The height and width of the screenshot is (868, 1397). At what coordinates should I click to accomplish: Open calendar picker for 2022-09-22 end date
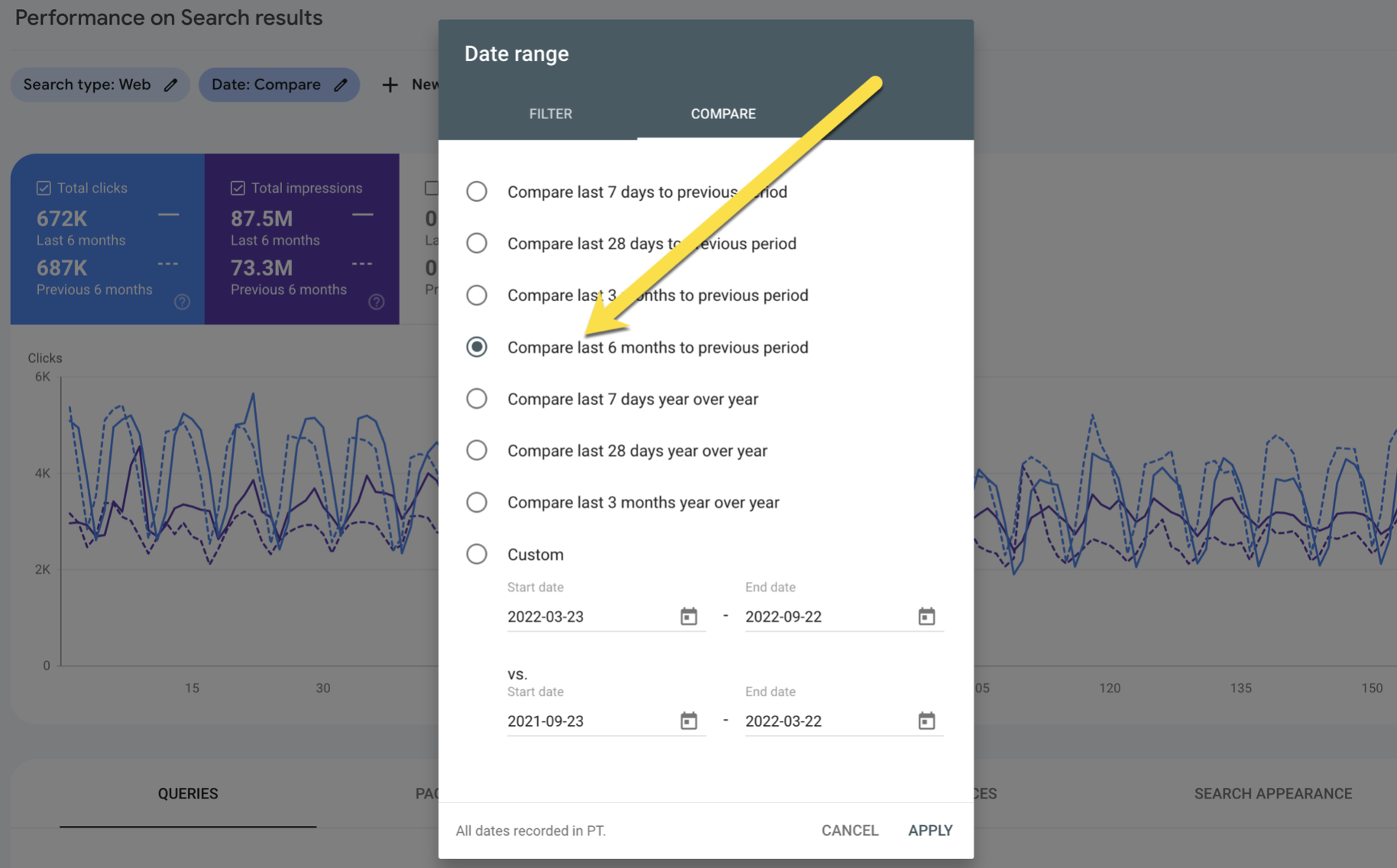926,617
